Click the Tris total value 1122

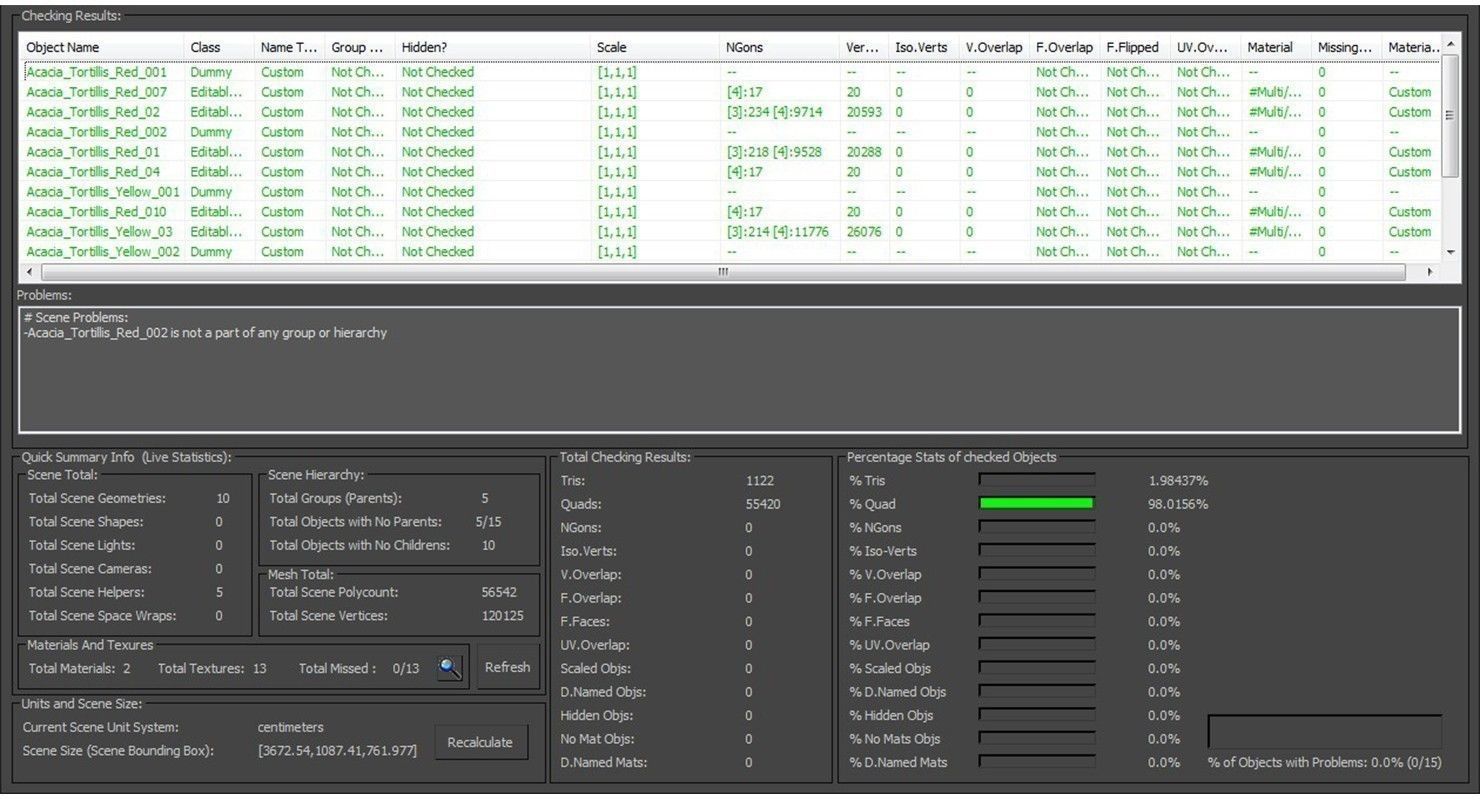(x=760, y=481)
